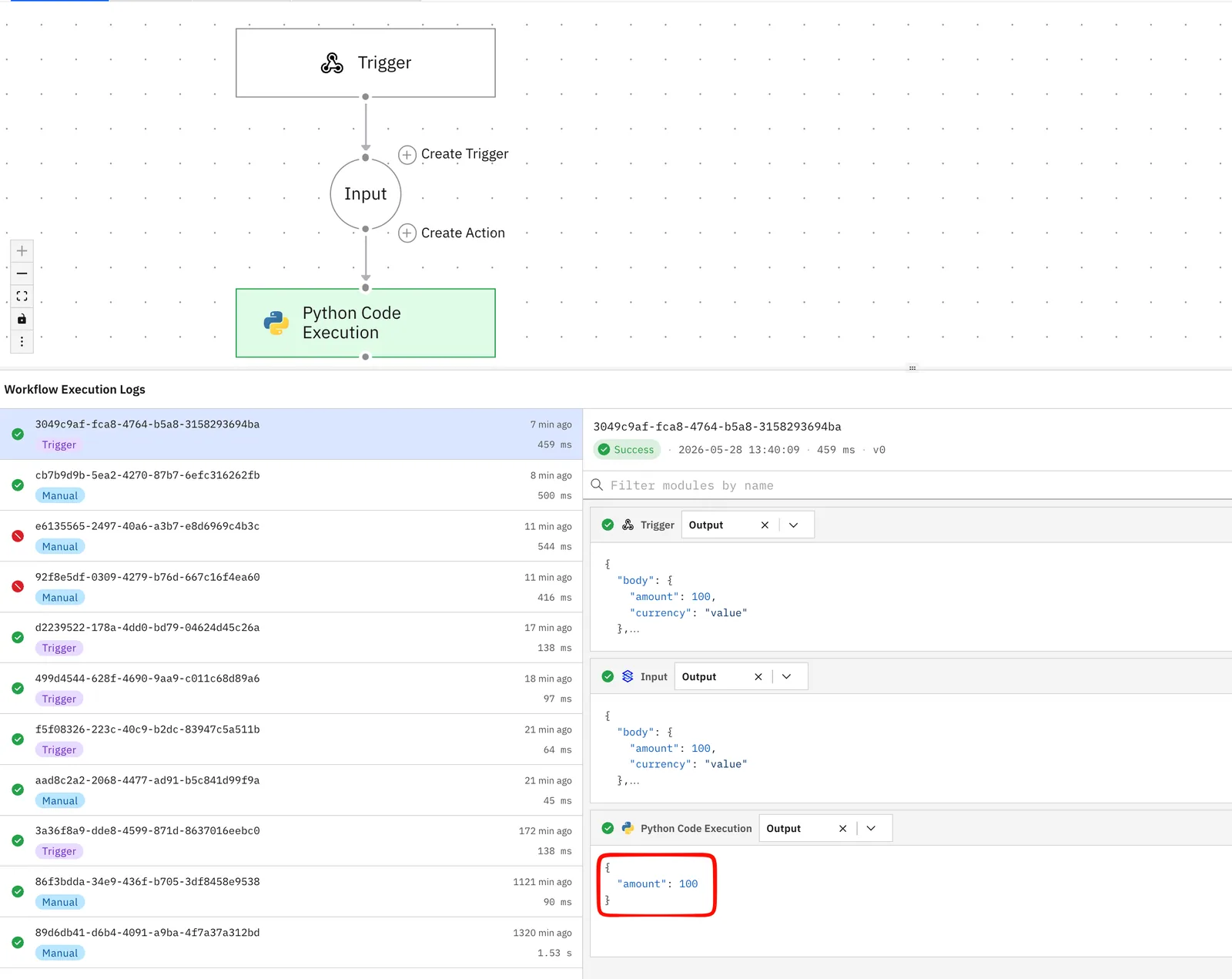This screenshot has height=979, width=1232.
Task: Click the Trigger module webhook icon in details
Action: pos(628,525)
